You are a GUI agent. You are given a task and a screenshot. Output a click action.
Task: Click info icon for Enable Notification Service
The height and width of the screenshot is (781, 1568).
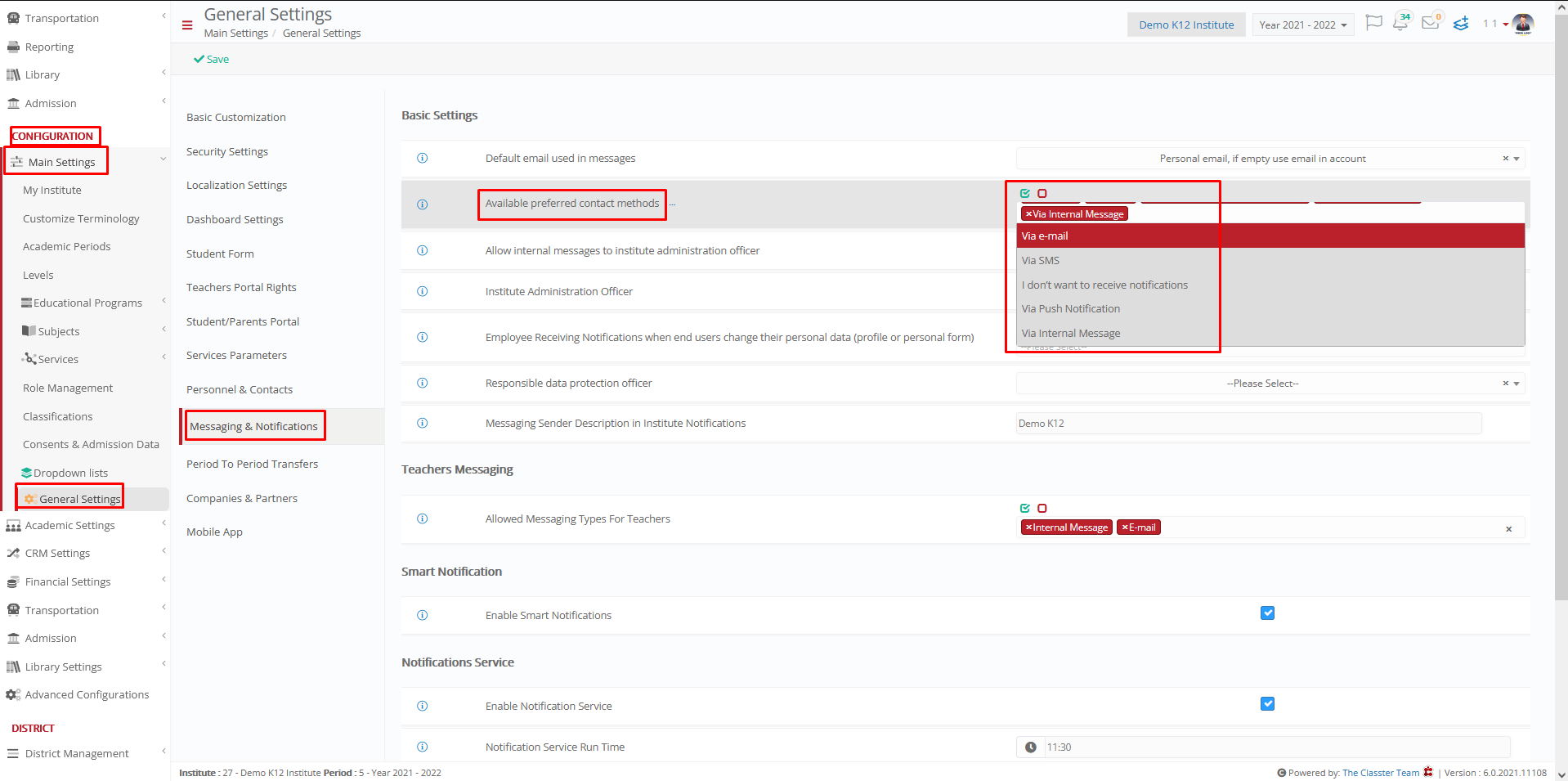tap(423, 706)
